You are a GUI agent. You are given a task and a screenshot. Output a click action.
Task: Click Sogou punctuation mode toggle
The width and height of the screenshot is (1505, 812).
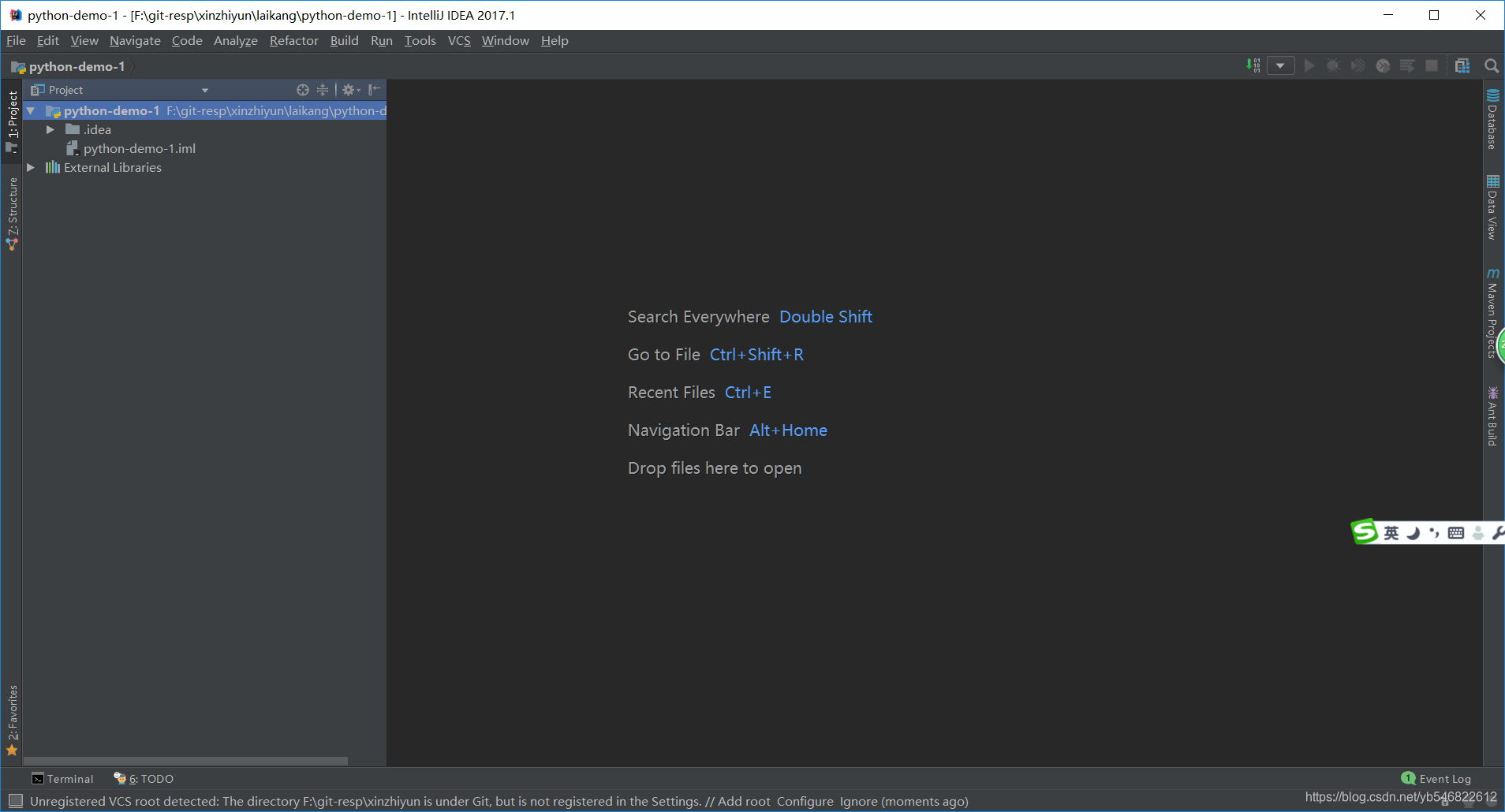tap(1434, 533)
